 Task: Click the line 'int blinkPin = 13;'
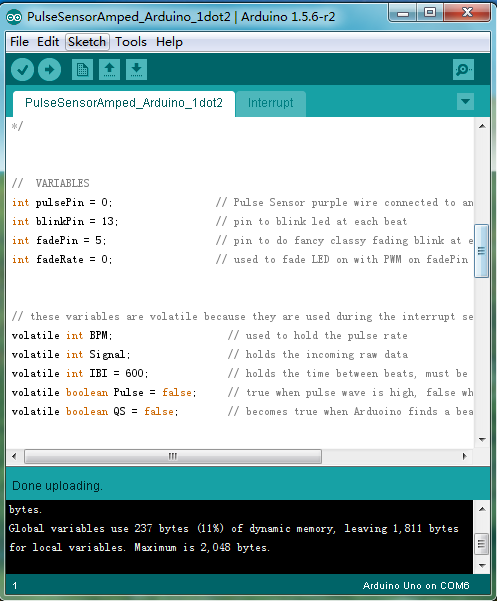point(65,222)
